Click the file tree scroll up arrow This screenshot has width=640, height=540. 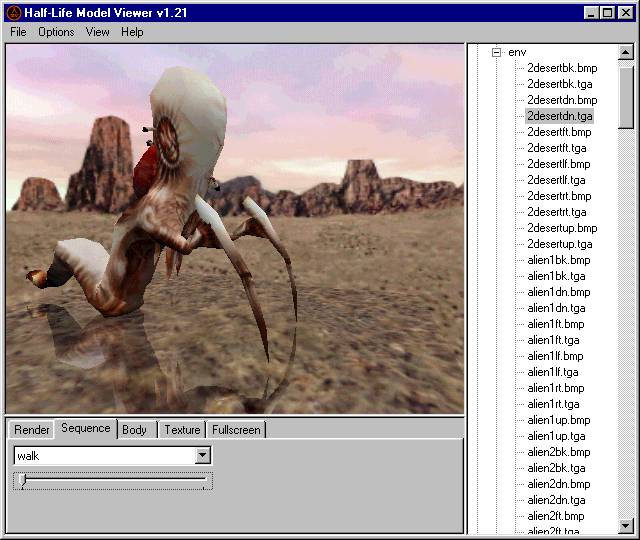[626, 52]
